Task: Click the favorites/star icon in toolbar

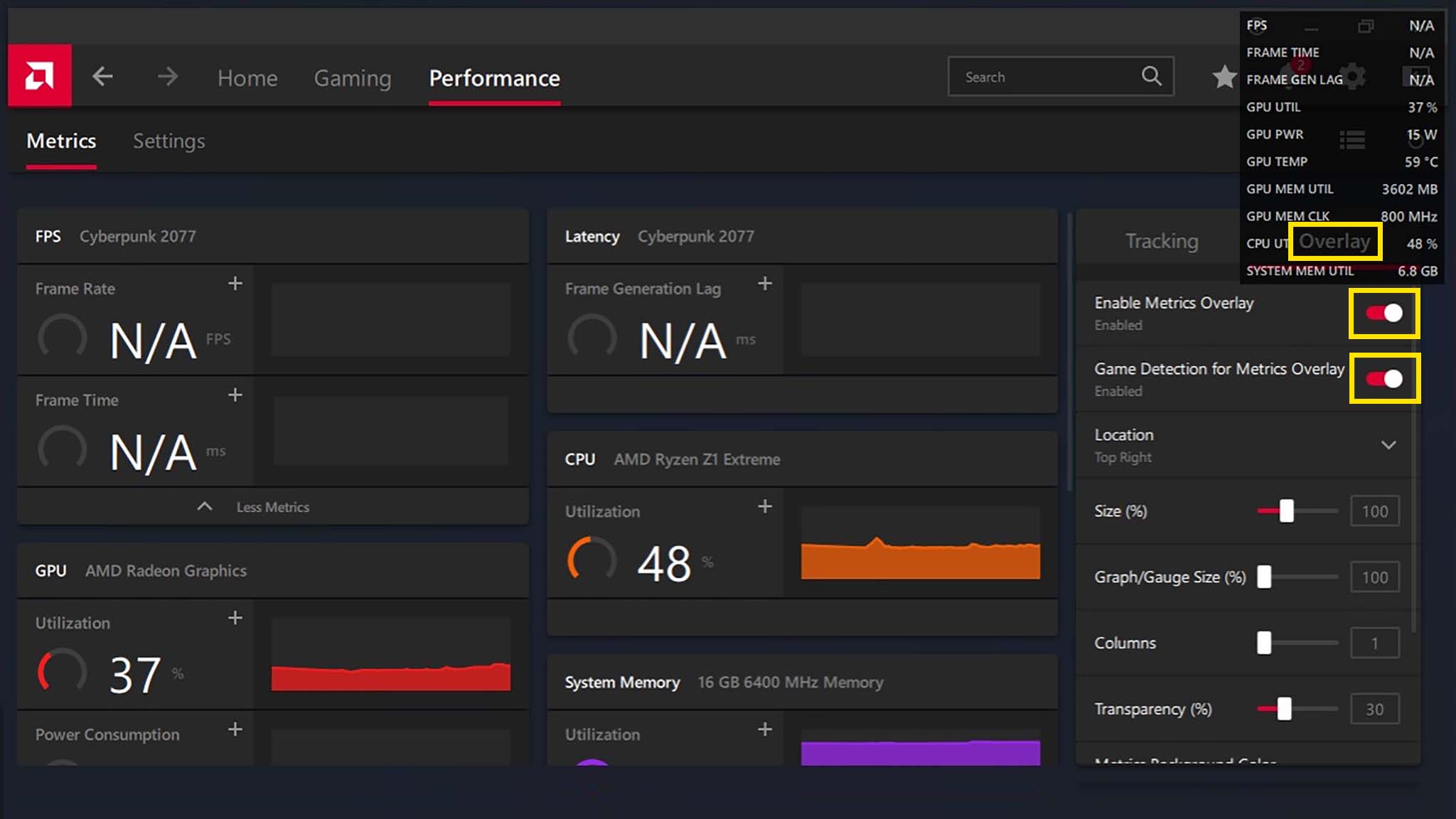Action: pyautogui.click(x=1223, y=76)
